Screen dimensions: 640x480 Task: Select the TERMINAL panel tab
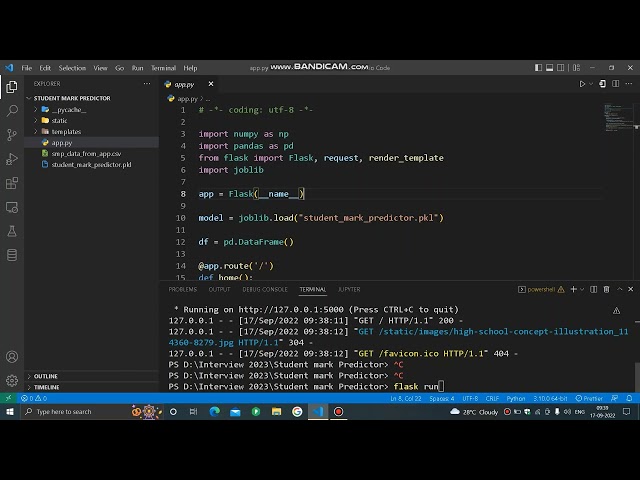(313, 289)
